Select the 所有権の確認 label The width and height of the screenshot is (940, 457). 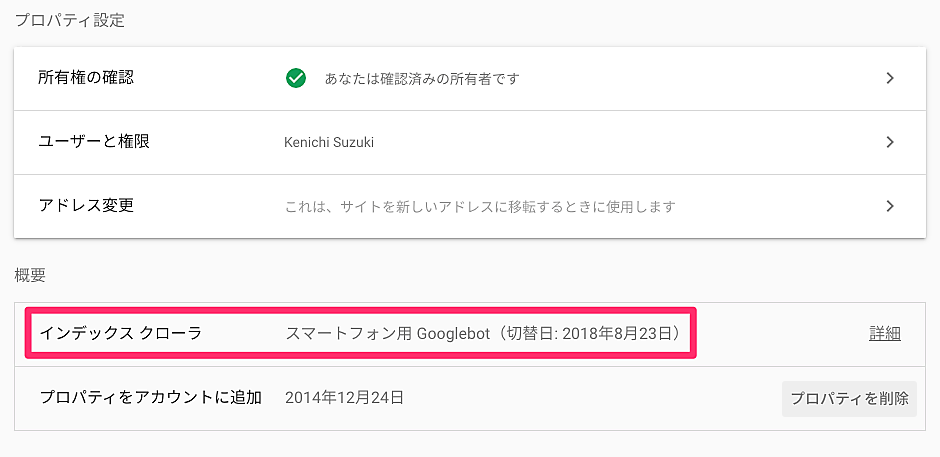tap(86, 78)
